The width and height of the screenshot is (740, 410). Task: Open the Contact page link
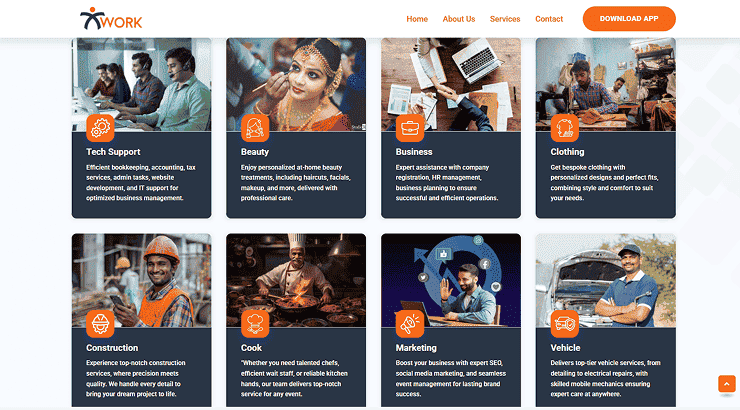tap(549, 19)
